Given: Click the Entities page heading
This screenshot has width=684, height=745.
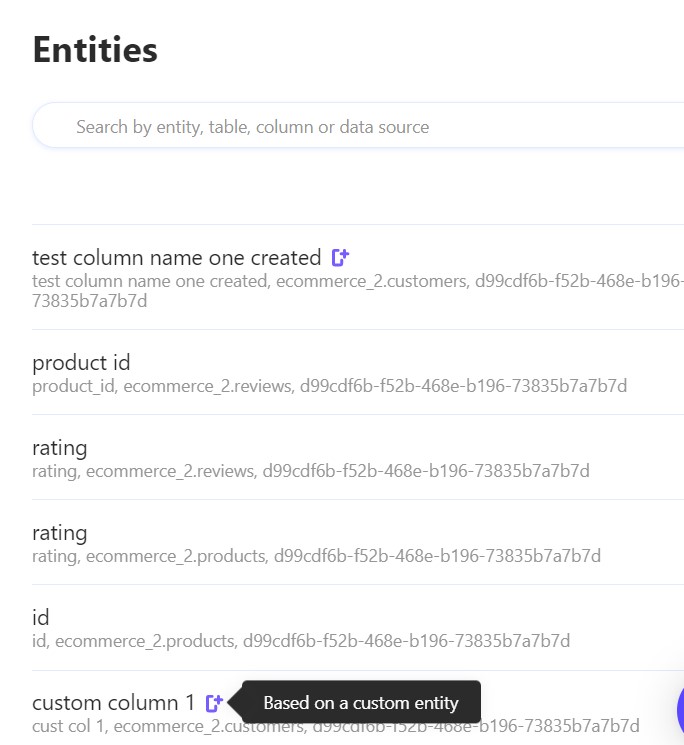Looking at the screenshot, I should click(x=95, y=49).
